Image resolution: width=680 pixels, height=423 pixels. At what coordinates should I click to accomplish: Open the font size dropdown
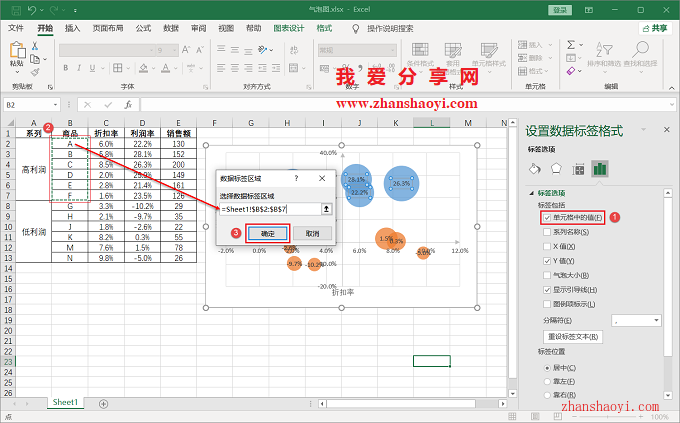(x=175, y=50)
